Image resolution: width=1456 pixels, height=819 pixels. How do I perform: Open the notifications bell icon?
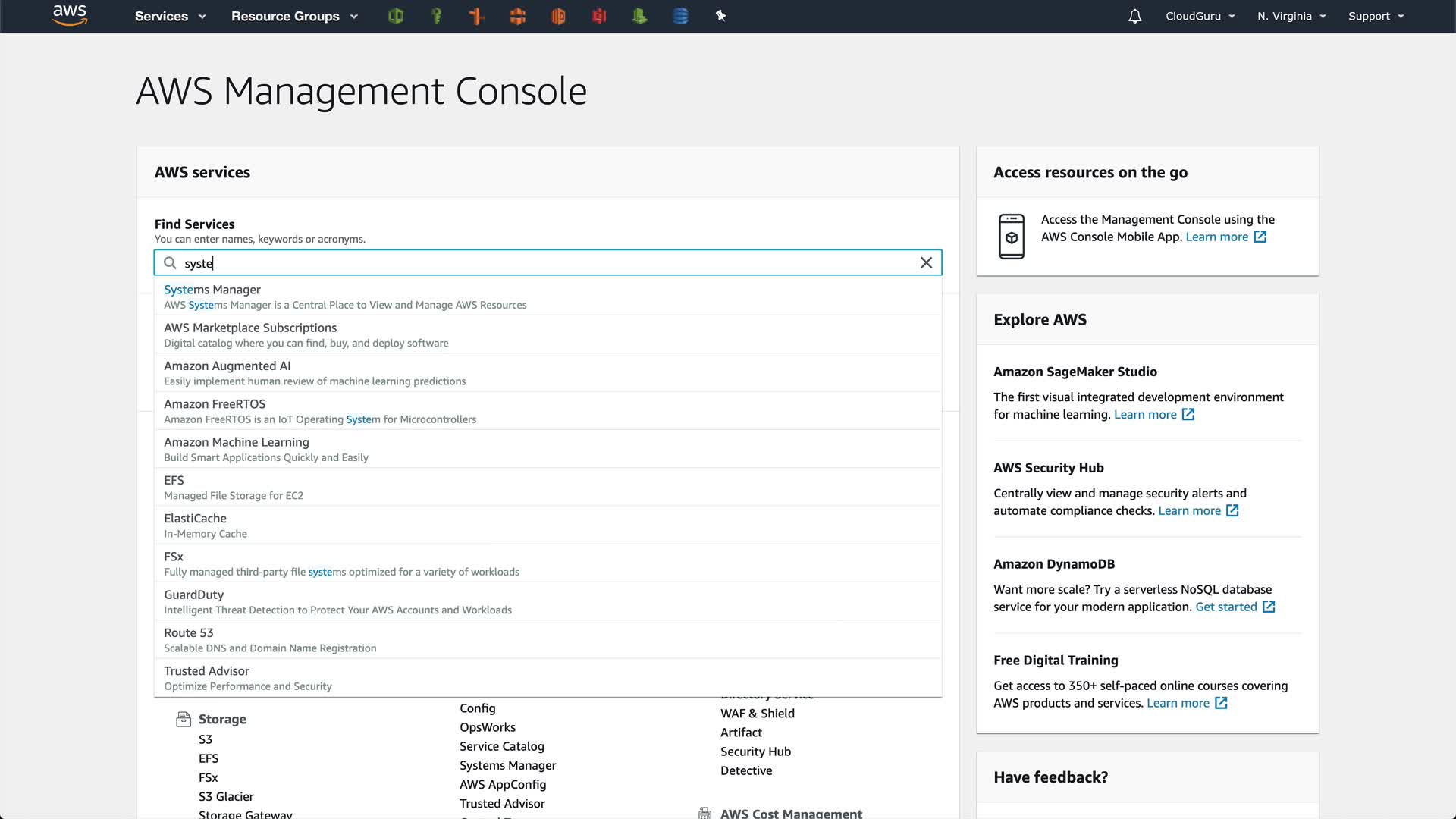tap(1134, 16)
